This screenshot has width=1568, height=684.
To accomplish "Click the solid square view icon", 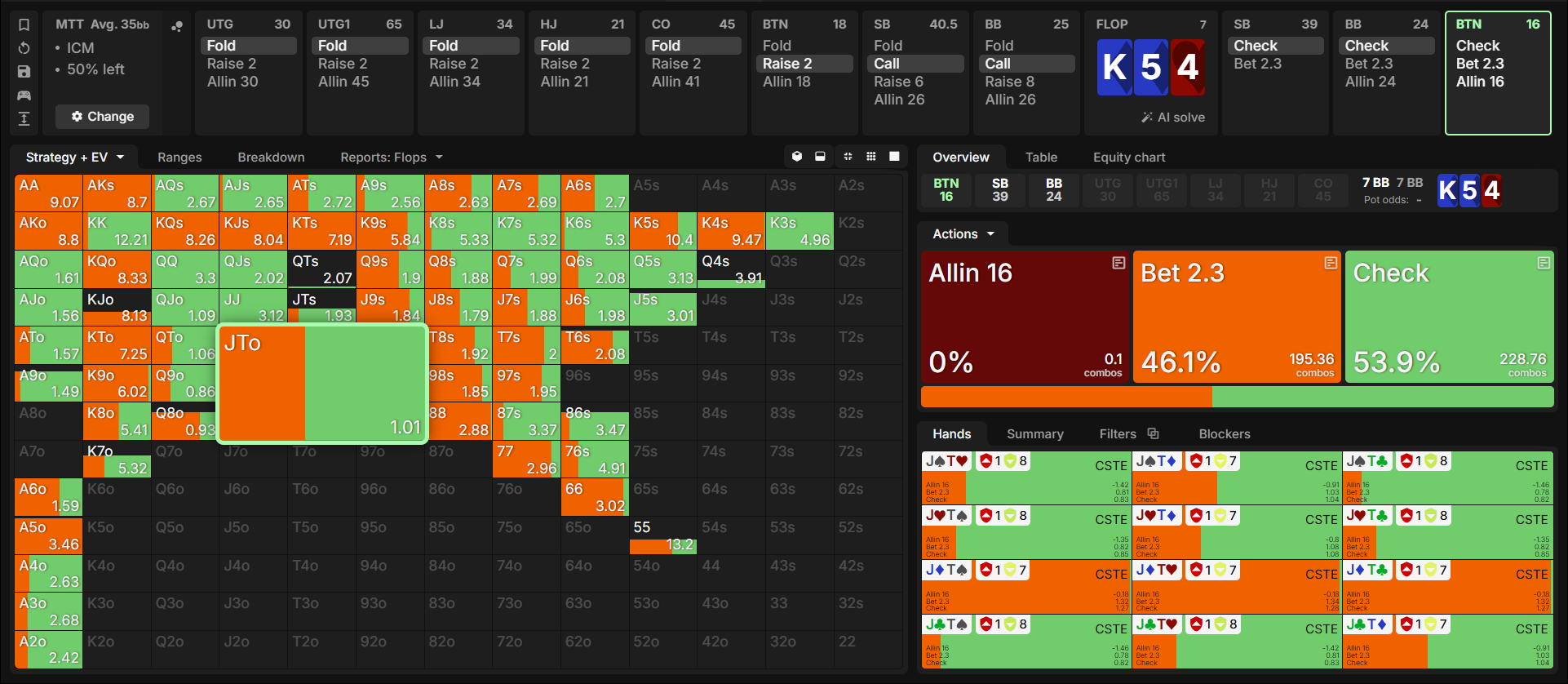I will tap(894, 157).
